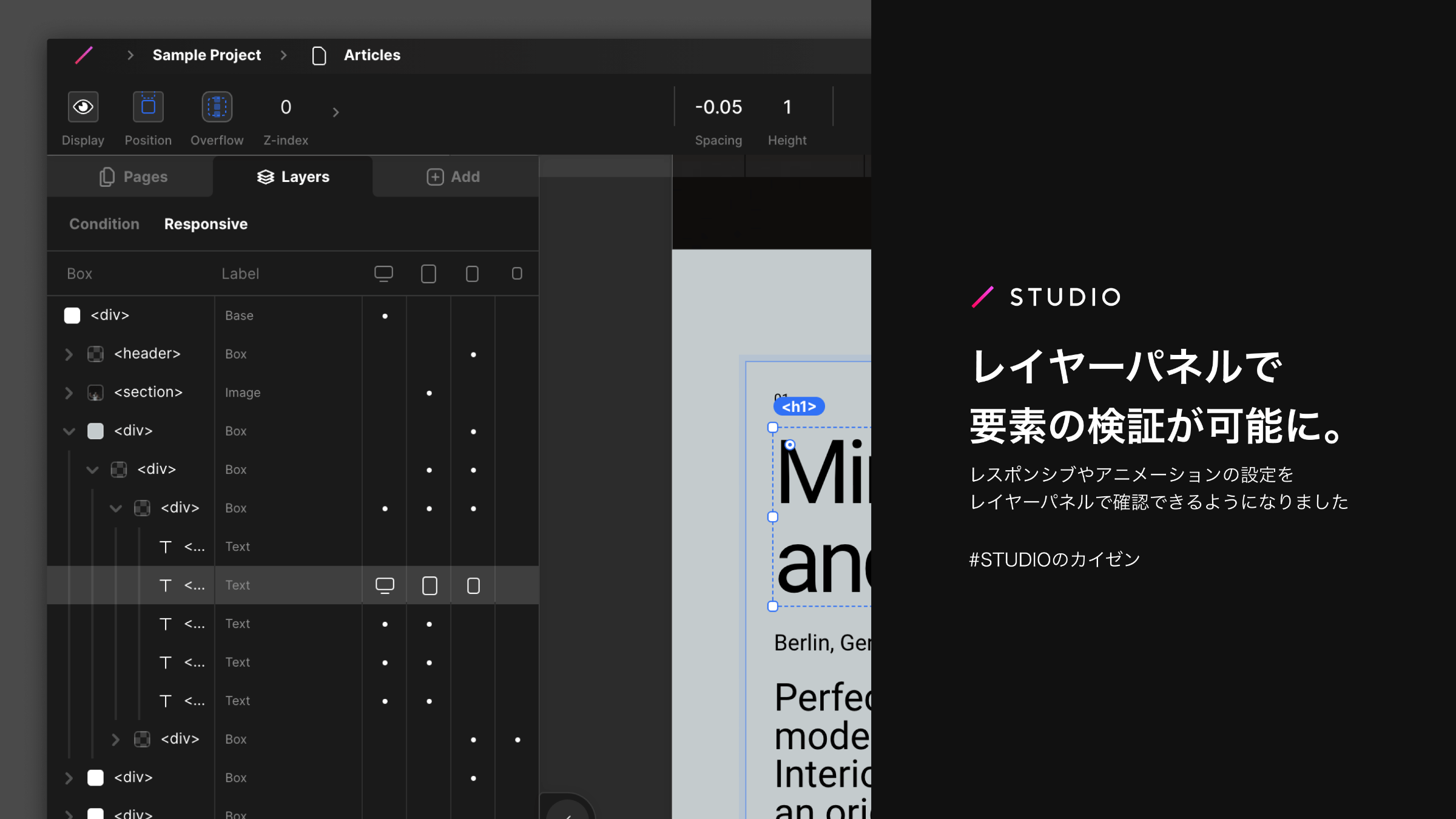Click the checkered icon of the collapsed nested <div>
Image resolution: width=1456 pixels, height=819 pixels.
tap(142, 739)
